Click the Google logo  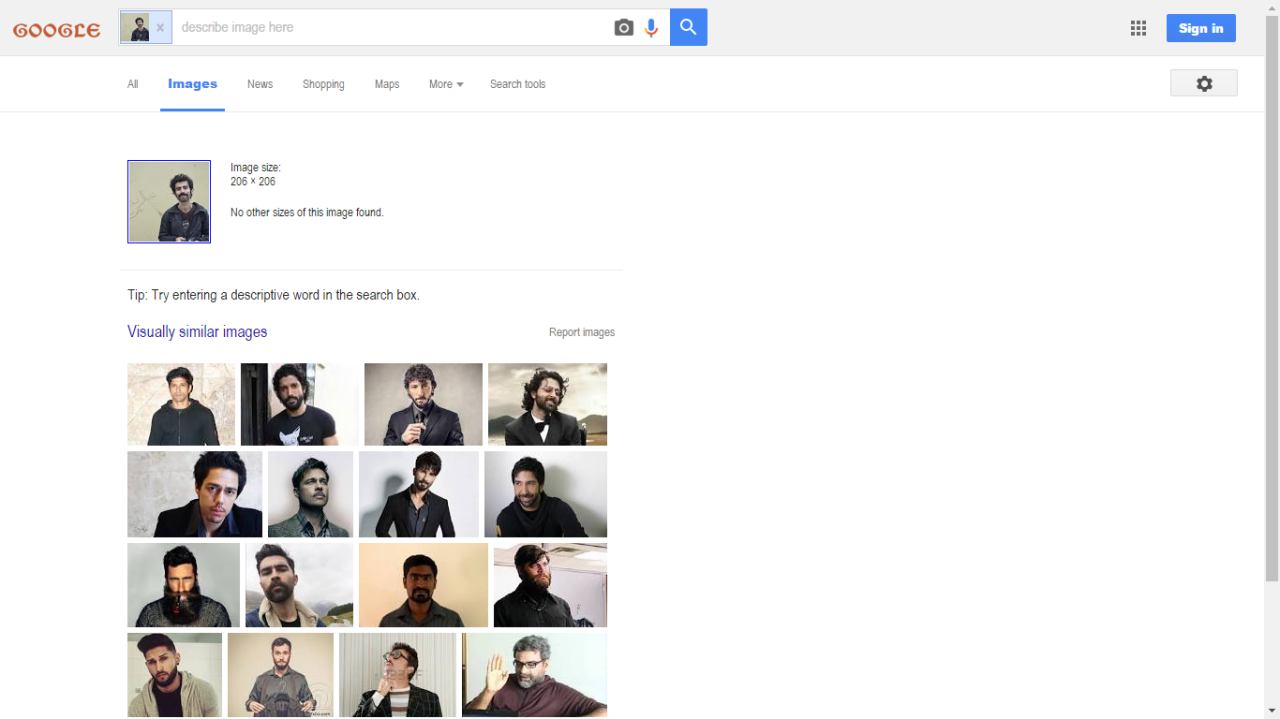click(57, 30)
